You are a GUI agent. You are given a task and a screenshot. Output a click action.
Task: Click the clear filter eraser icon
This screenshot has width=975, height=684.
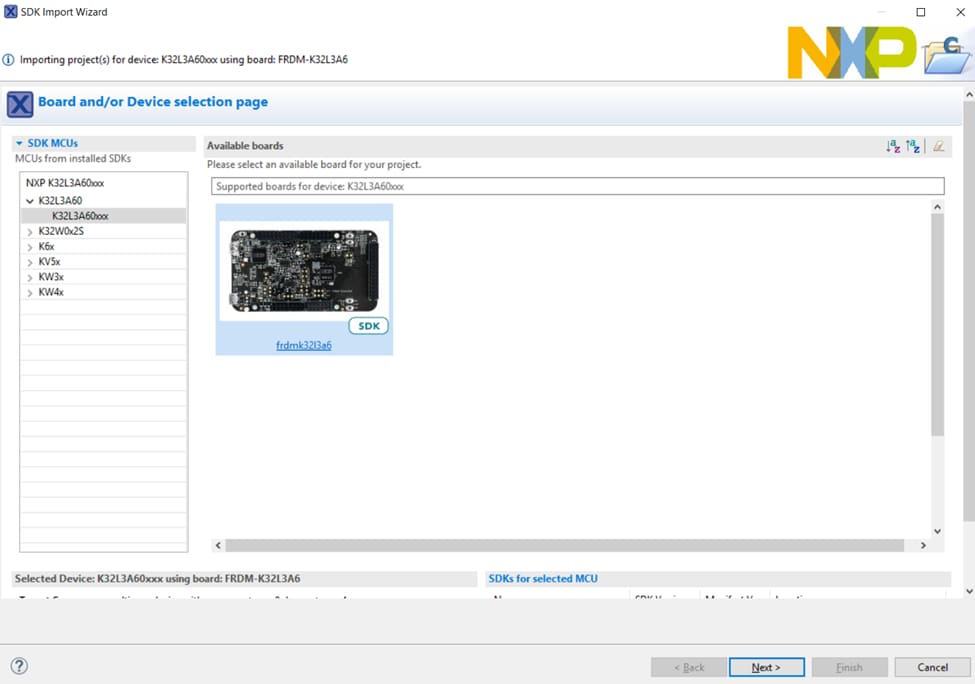[938, 146]
